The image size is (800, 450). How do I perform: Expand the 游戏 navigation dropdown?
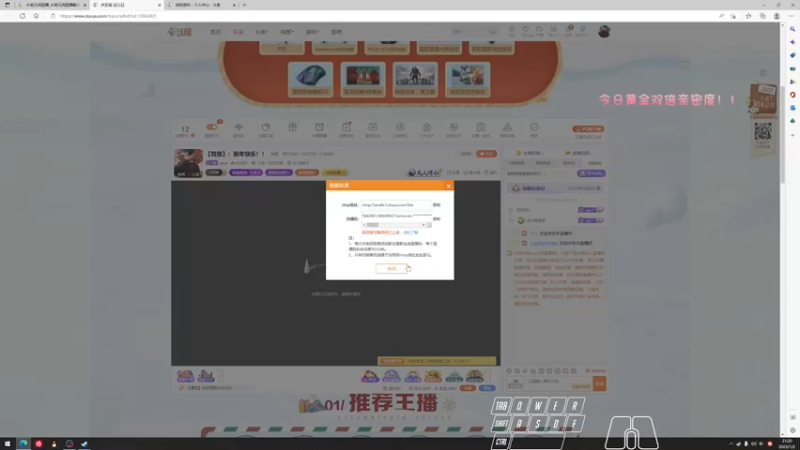point(312,32)
